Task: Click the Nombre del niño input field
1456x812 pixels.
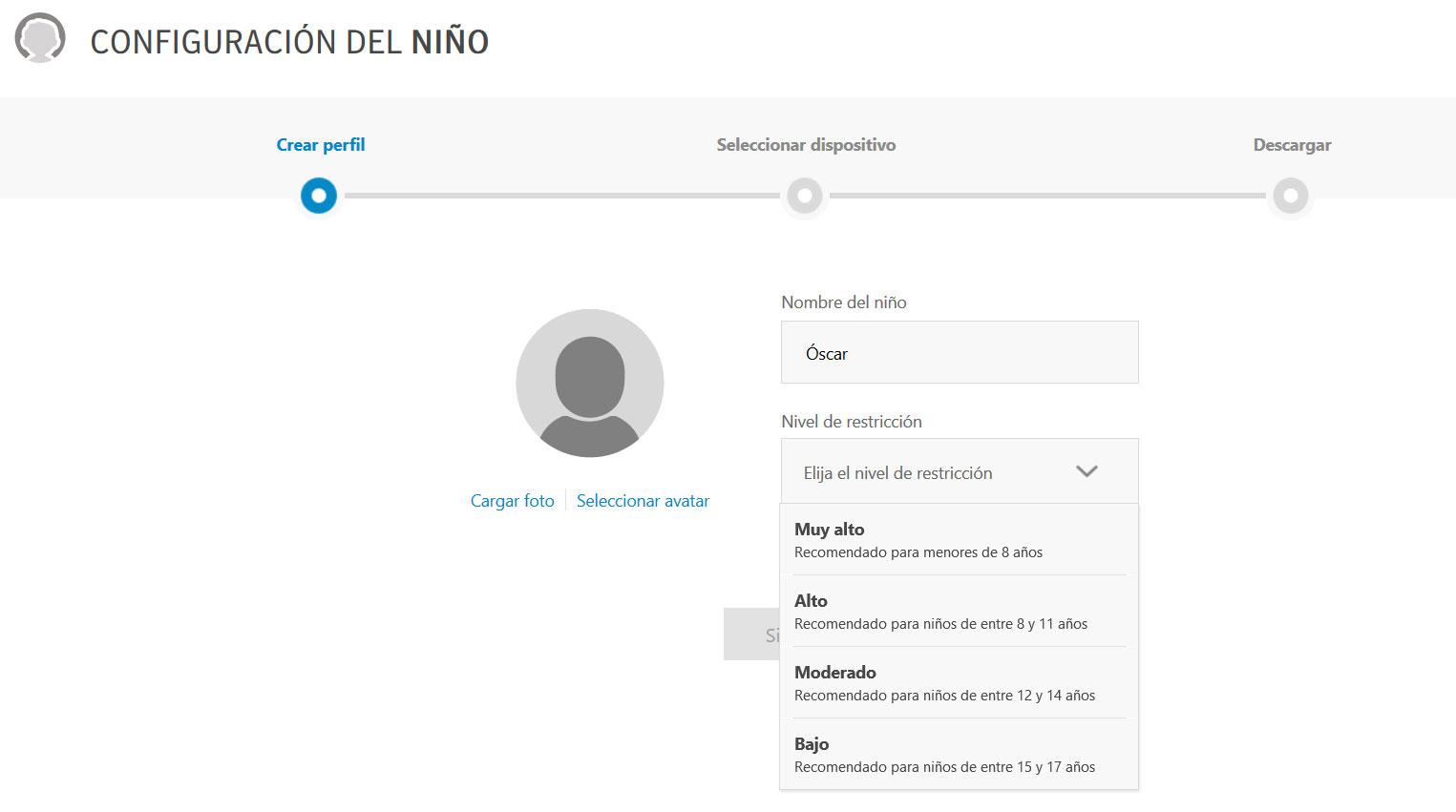Action: coord(960,352)
